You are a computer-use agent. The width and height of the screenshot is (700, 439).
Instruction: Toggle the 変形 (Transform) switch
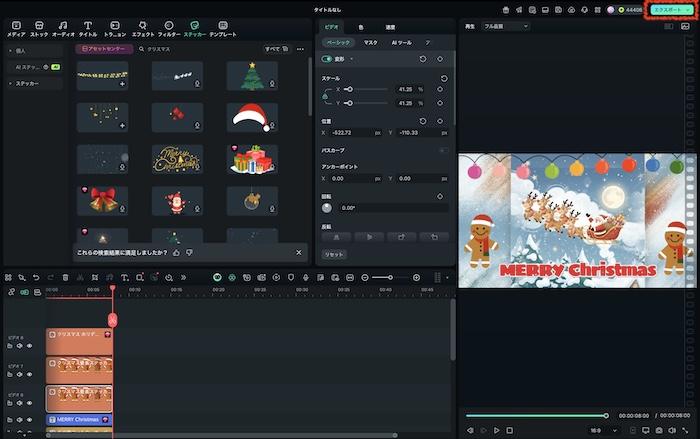point(327,59)
